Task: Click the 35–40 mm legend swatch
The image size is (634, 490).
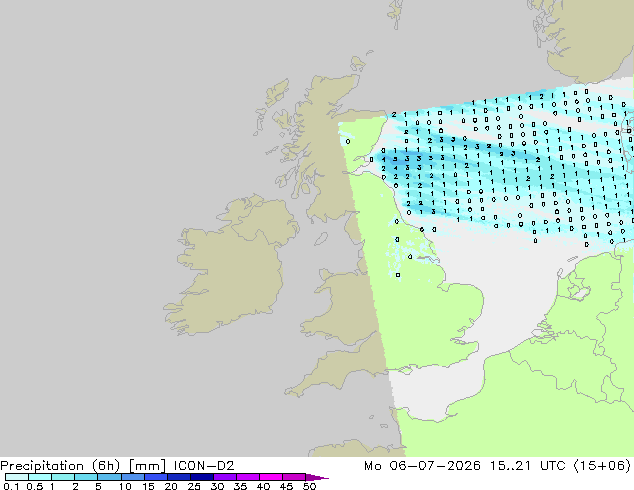Action: pyautogui.click(x=247, y=477)
